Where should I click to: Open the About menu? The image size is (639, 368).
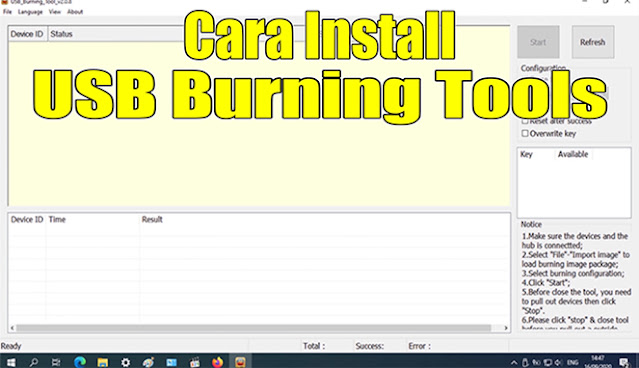point(75,12)
